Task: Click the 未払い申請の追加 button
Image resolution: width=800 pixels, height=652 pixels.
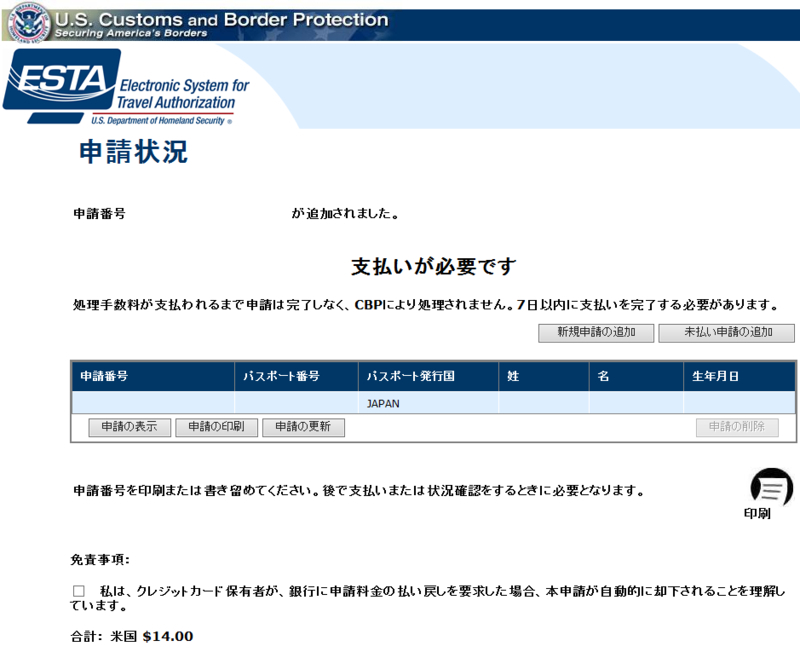Action: (x=727, y=333)
